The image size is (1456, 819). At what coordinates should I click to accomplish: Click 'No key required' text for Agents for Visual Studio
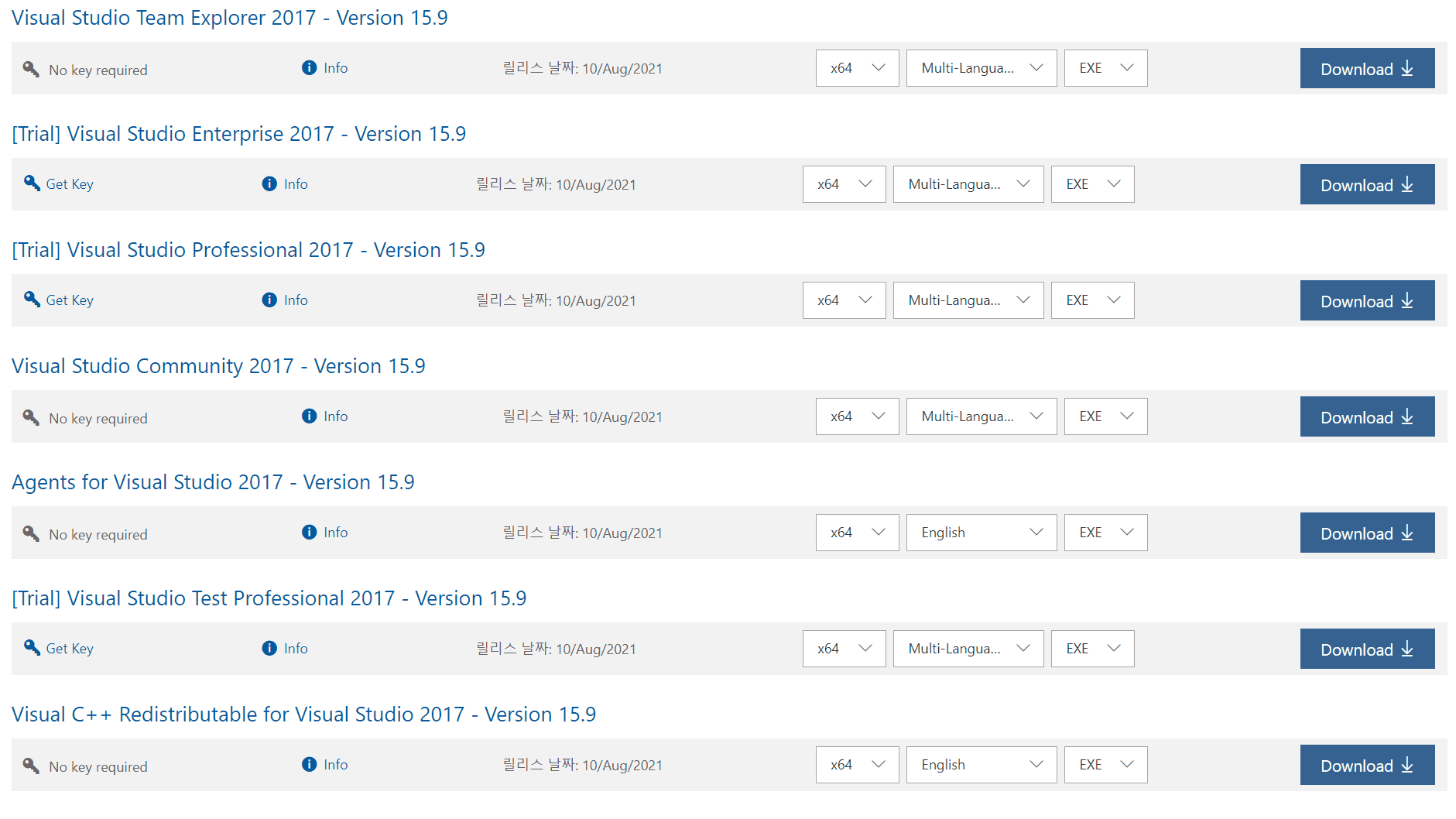[98, 534]
